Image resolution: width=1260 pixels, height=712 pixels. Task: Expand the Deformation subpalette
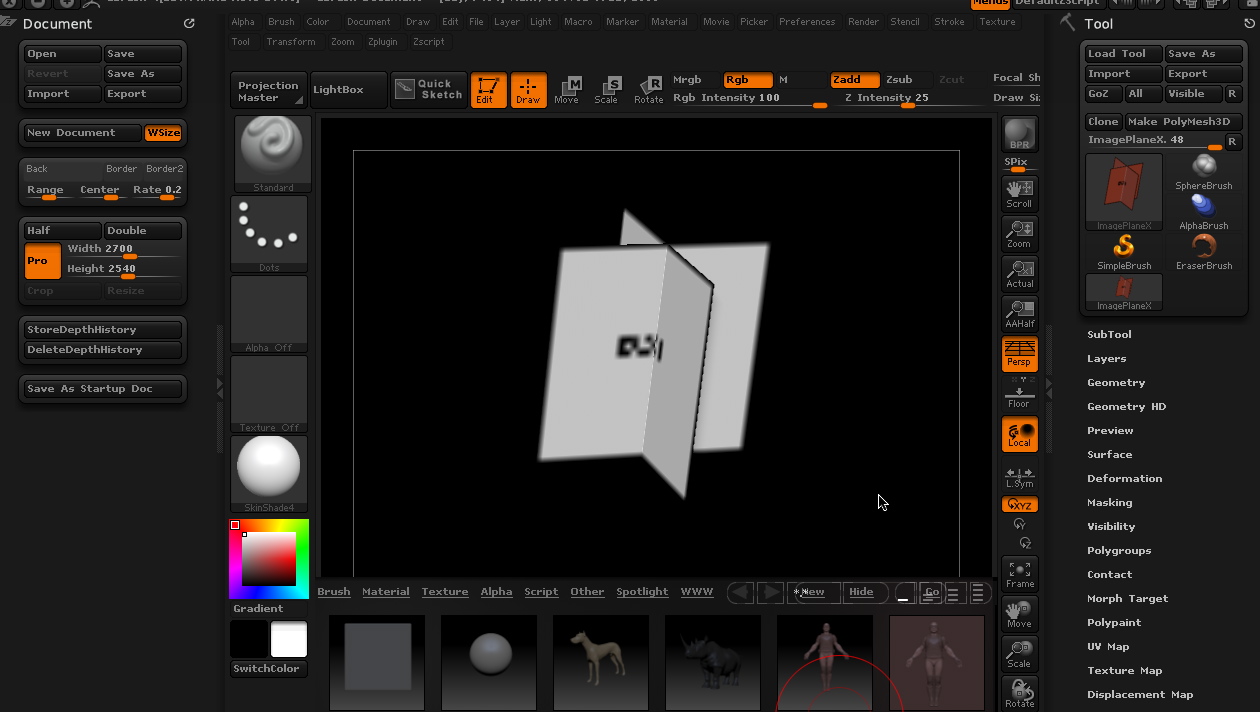click(x=1124, y=479)
